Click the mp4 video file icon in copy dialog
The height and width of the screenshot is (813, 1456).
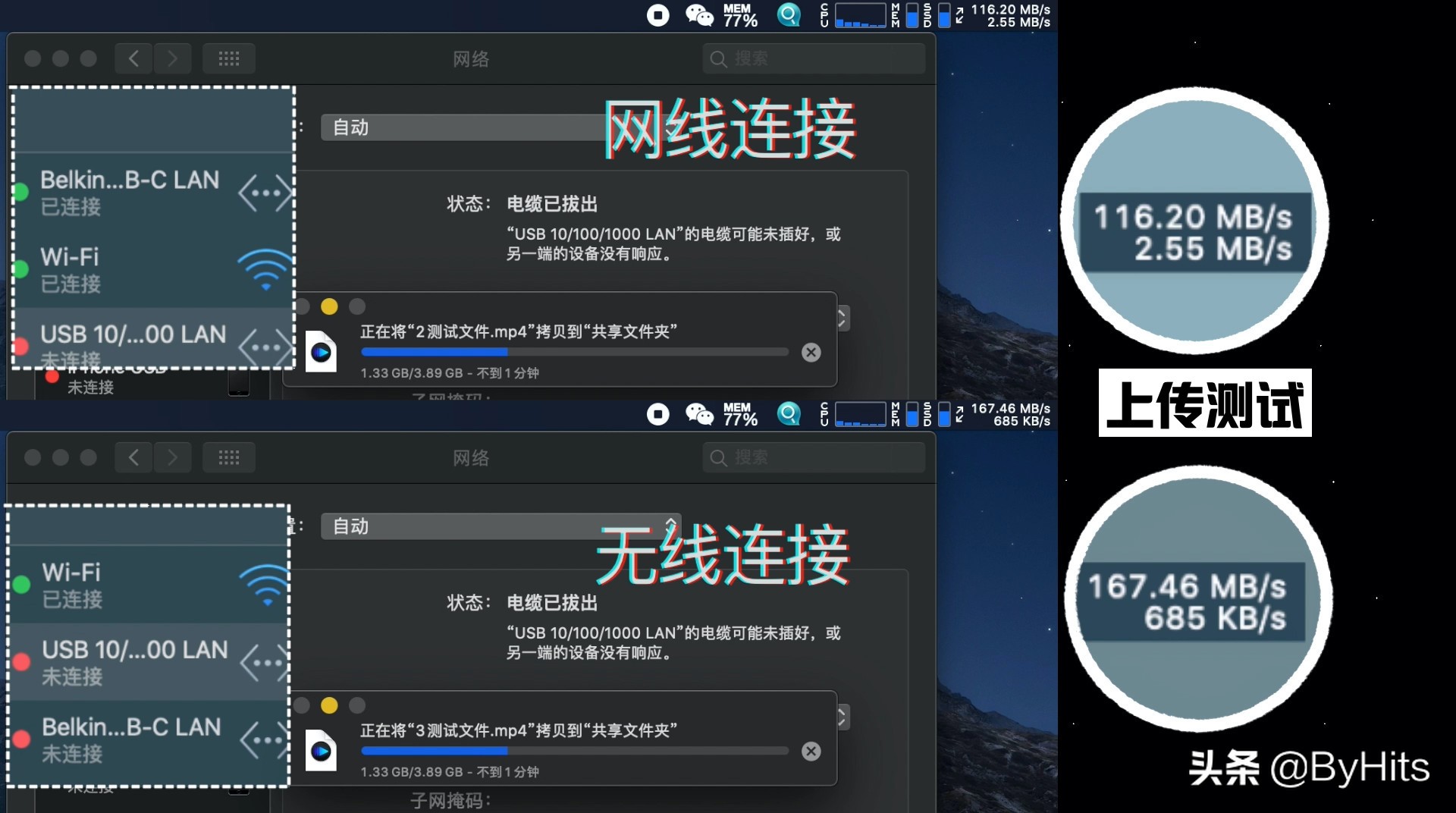pos(321,351)
